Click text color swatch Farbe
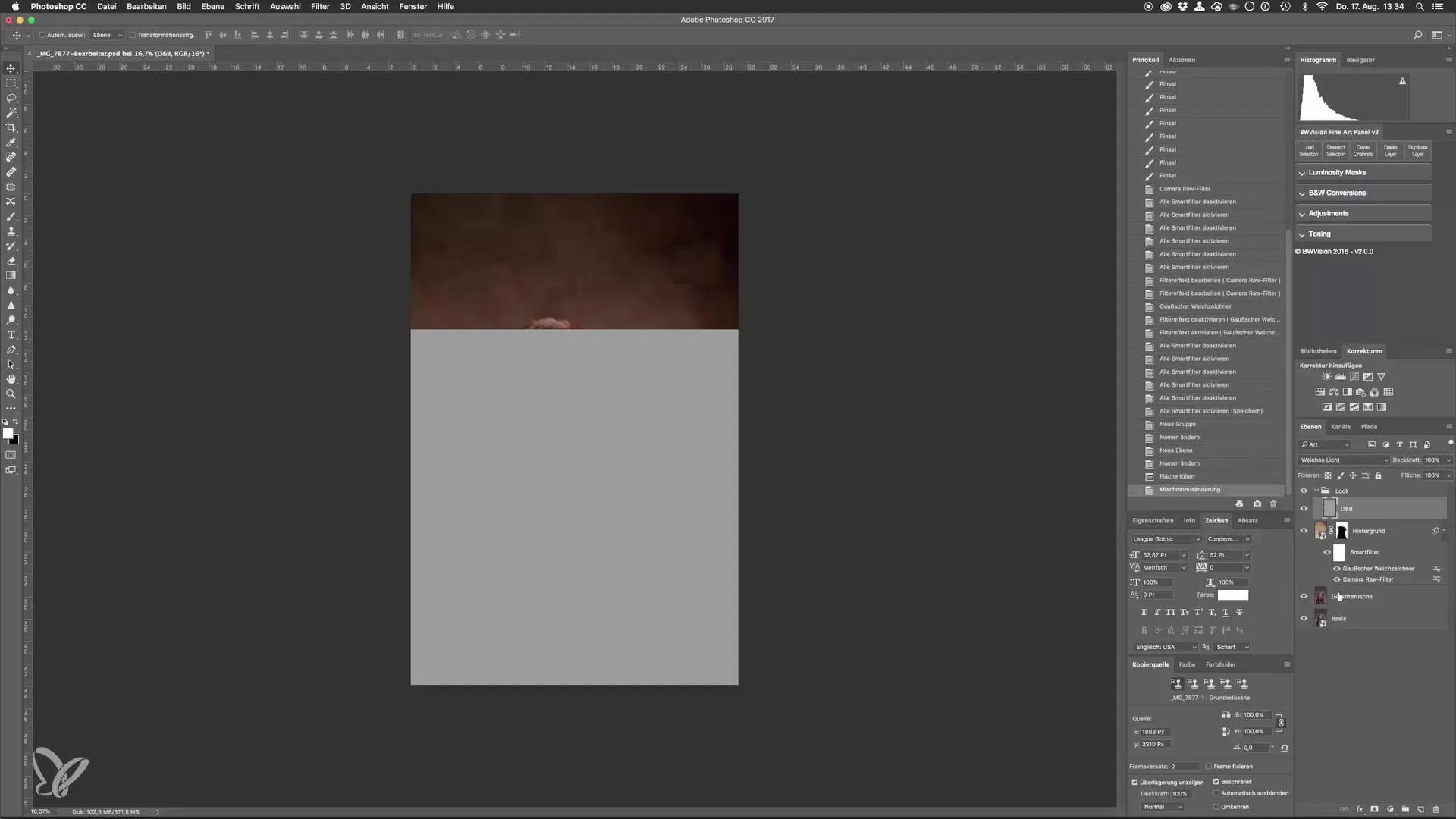 (x=1232, y=595)
